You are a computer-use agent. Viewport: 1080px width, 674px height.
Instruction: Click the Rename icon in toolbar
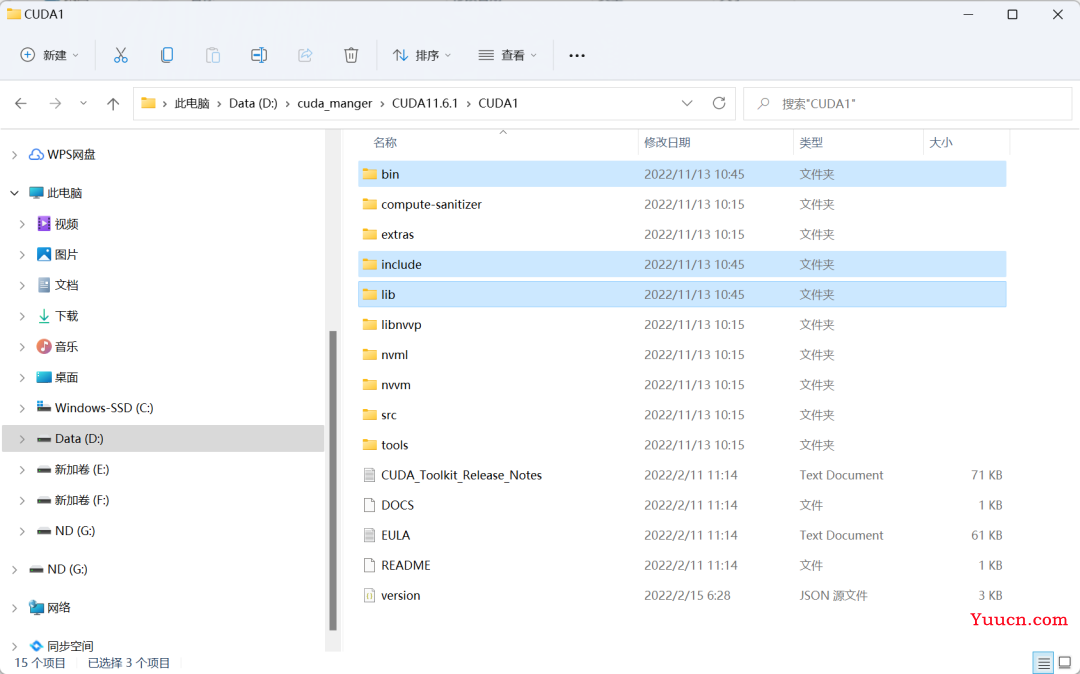[259, 55]
